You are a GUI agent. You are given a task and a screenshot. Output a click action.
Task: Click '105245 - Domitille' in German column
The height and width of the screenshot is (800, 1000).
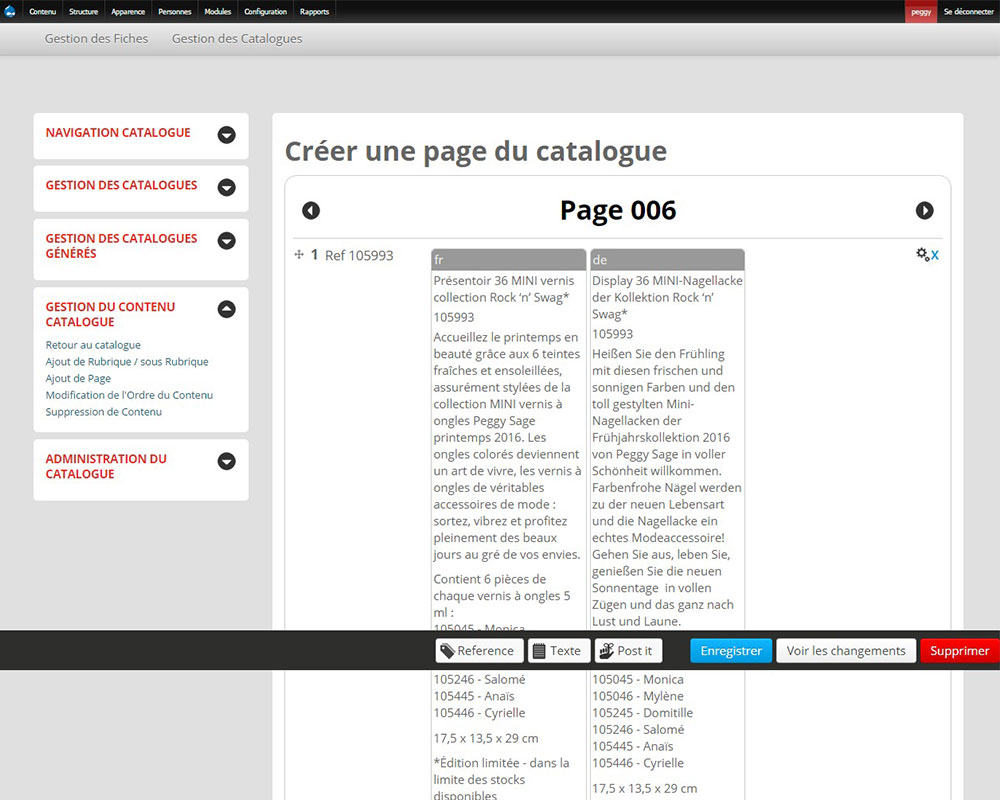(642, 713)
